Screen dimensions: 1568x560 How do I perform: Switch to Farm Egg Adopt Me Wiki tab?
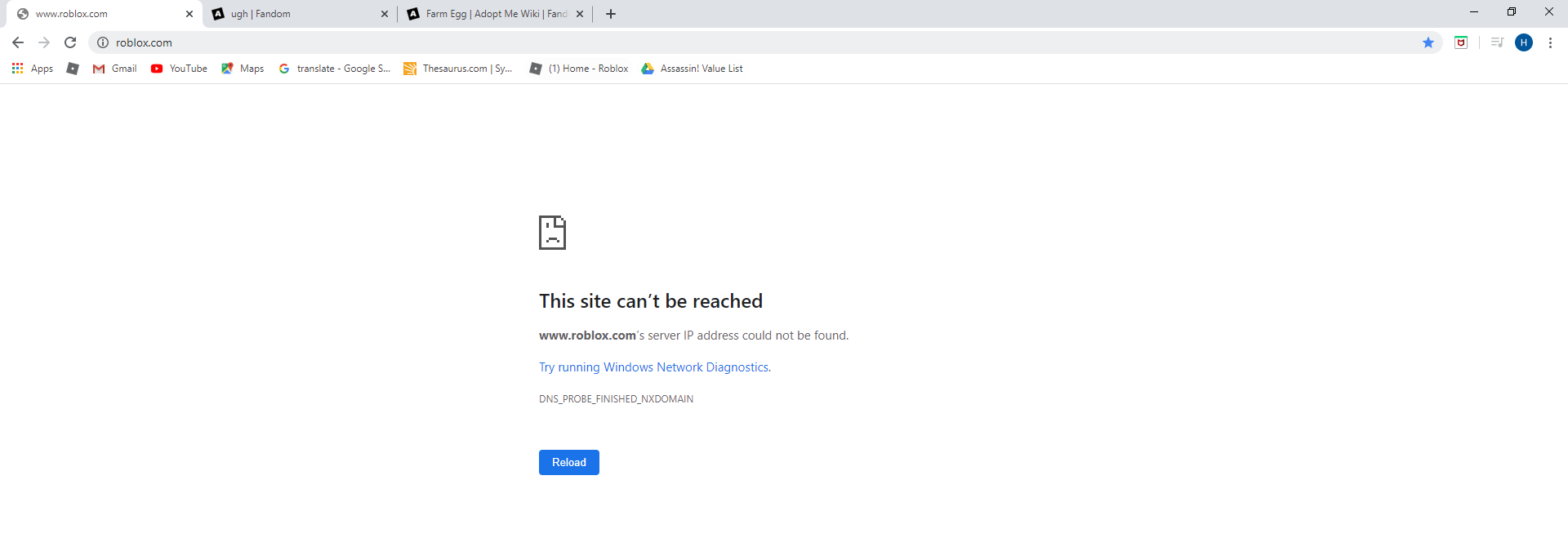494,14
